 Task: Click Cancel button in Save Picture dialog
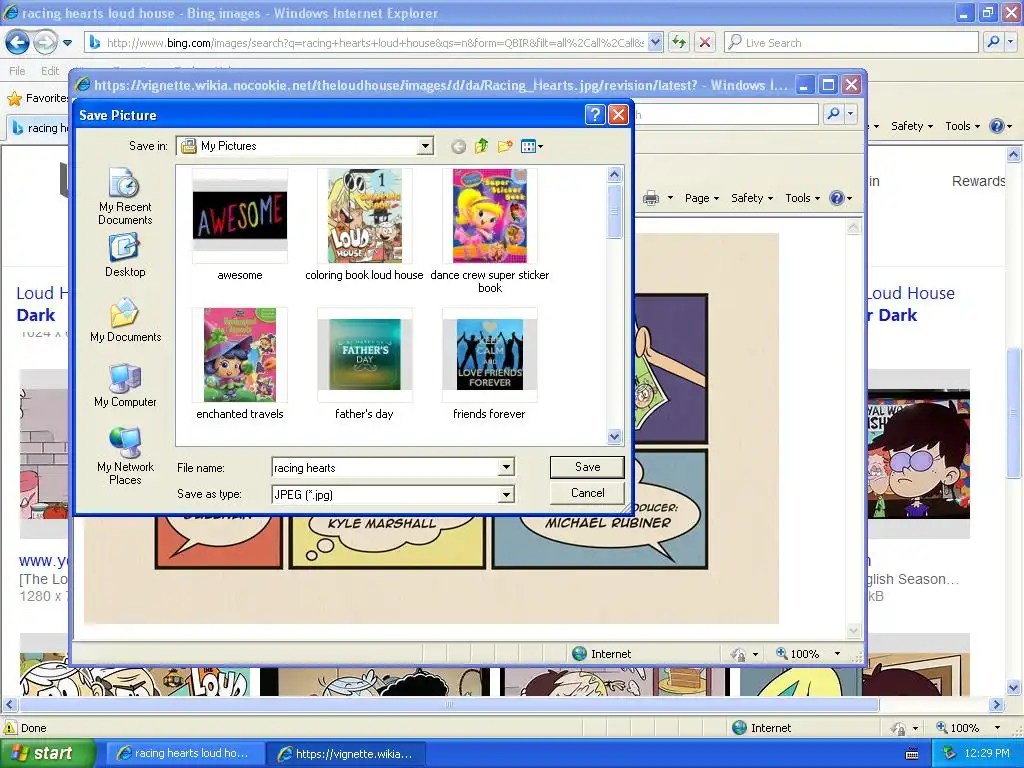(587, 493)
